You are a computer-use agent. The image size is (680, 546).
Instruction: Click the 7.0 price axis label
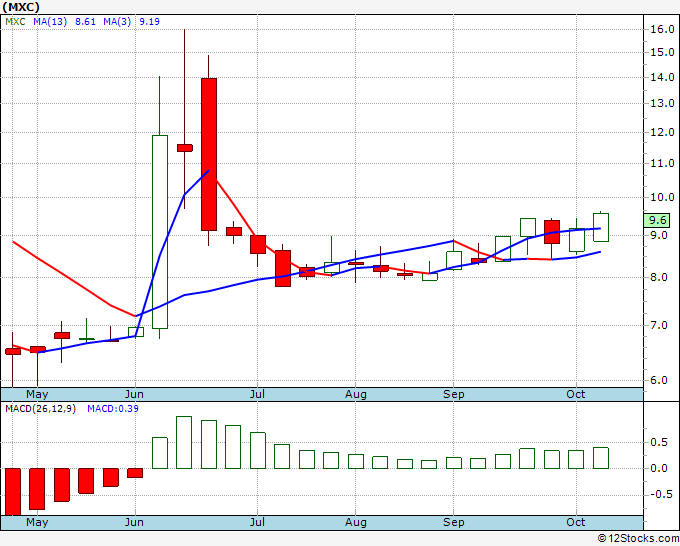pyautogui.click(x=658, y=325)
